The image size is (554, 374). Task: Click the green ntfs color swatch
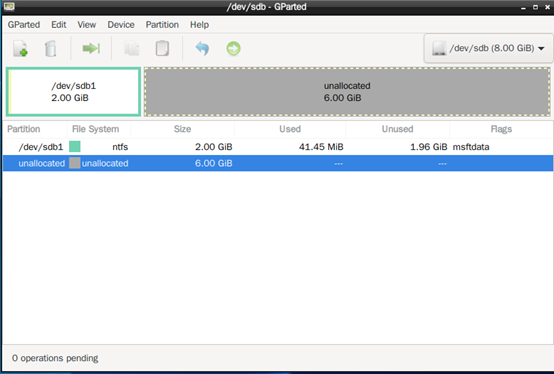(x=75, y=147)
